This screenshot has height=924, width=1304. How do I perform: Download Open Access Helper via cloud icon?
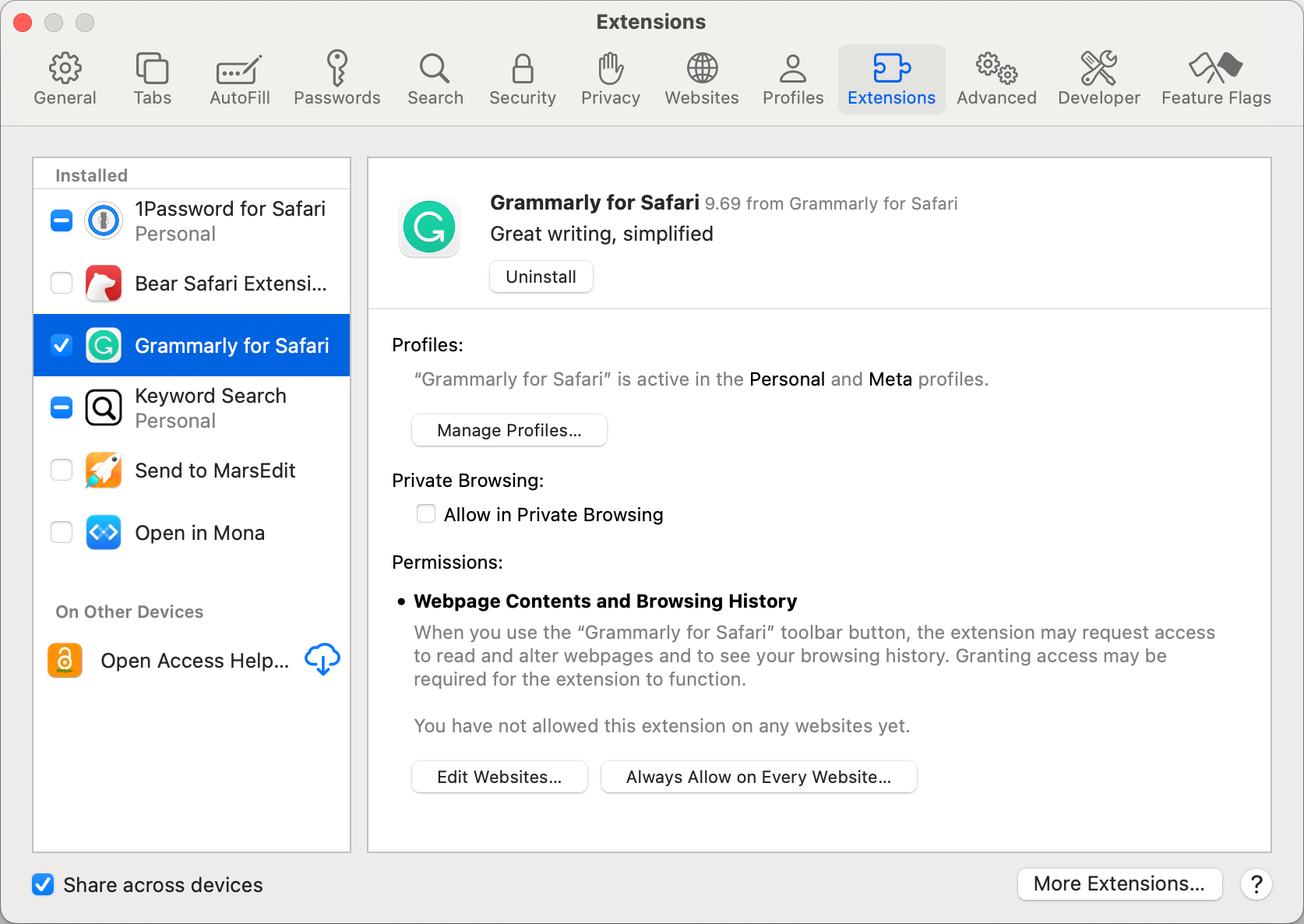point(322,660)
